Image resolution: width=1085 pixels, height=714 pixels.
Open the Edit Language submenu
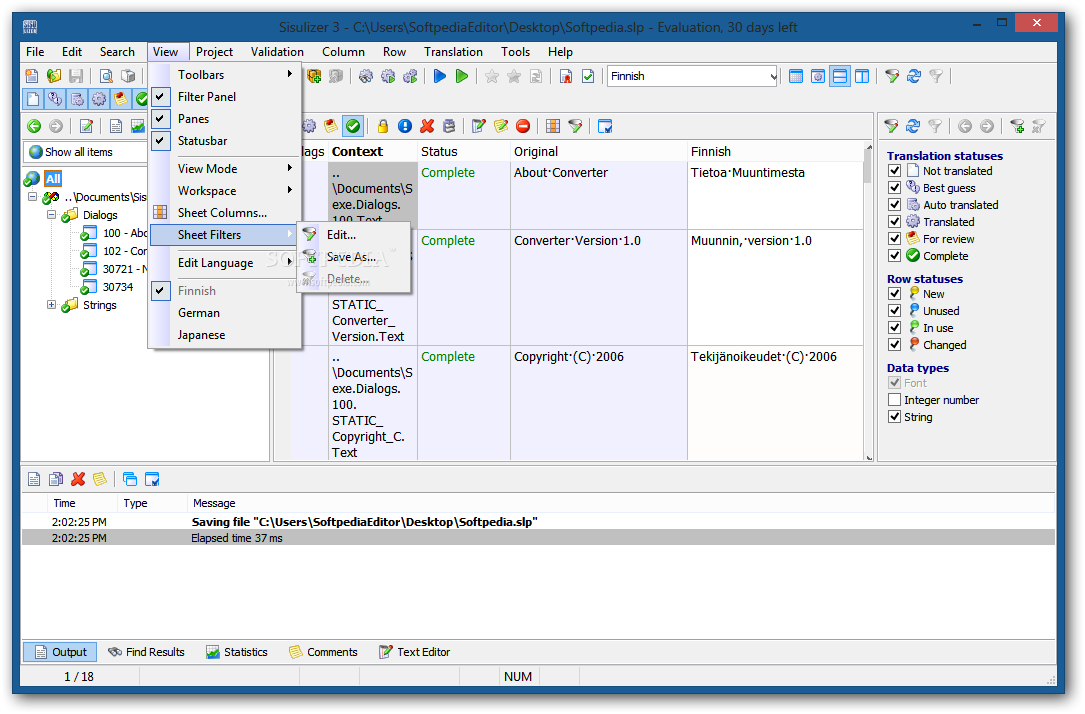(225, 263)
